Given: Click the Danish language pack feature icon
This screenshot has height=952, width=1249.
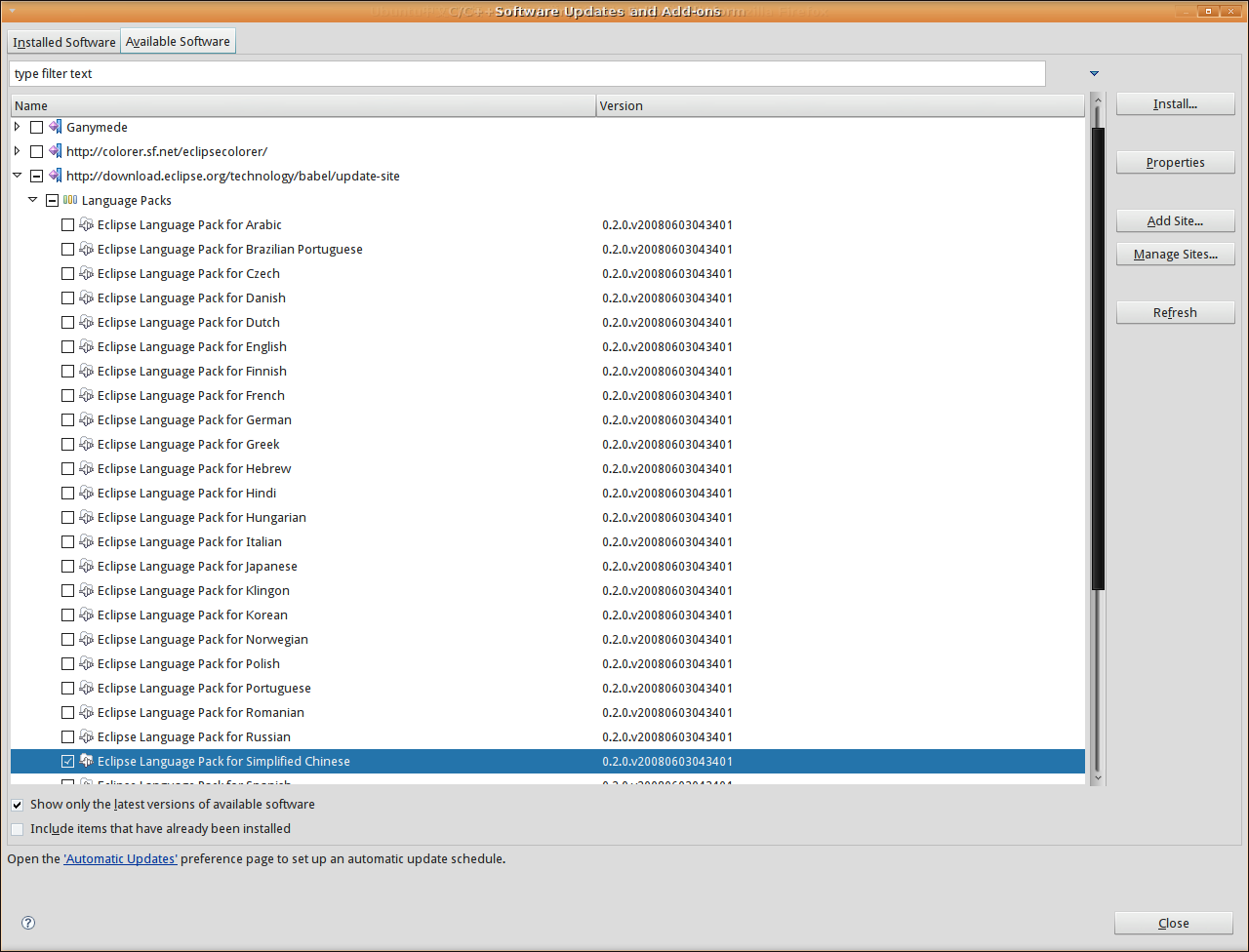Looking at the screenshot, I should click(x=87, y=297).
